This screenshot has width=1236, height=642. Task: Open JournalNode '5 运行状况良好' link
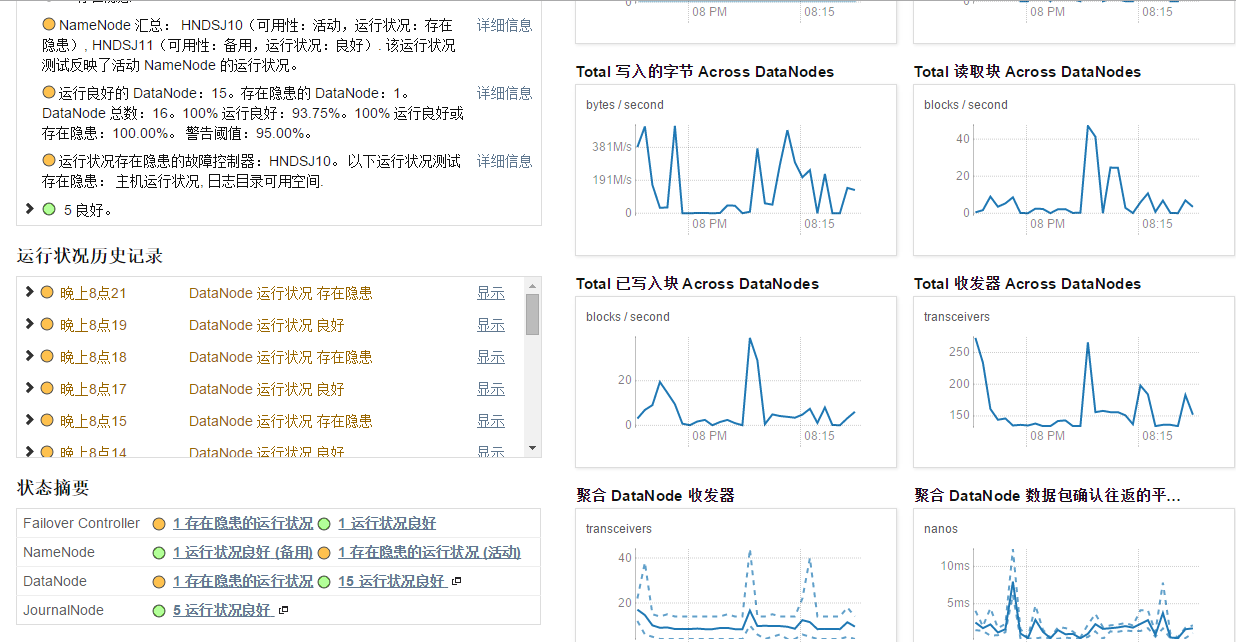click(222, 610)
